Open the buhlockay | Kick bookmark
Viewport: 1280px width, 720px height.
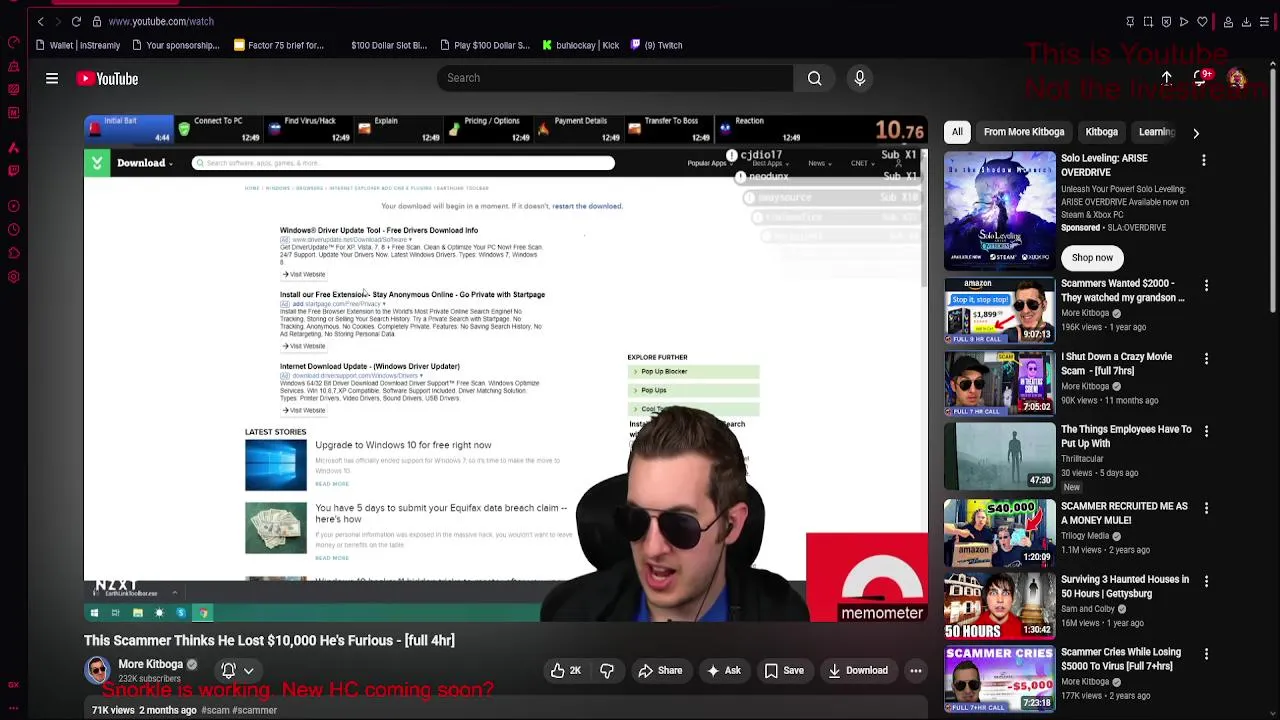[581, 45]
